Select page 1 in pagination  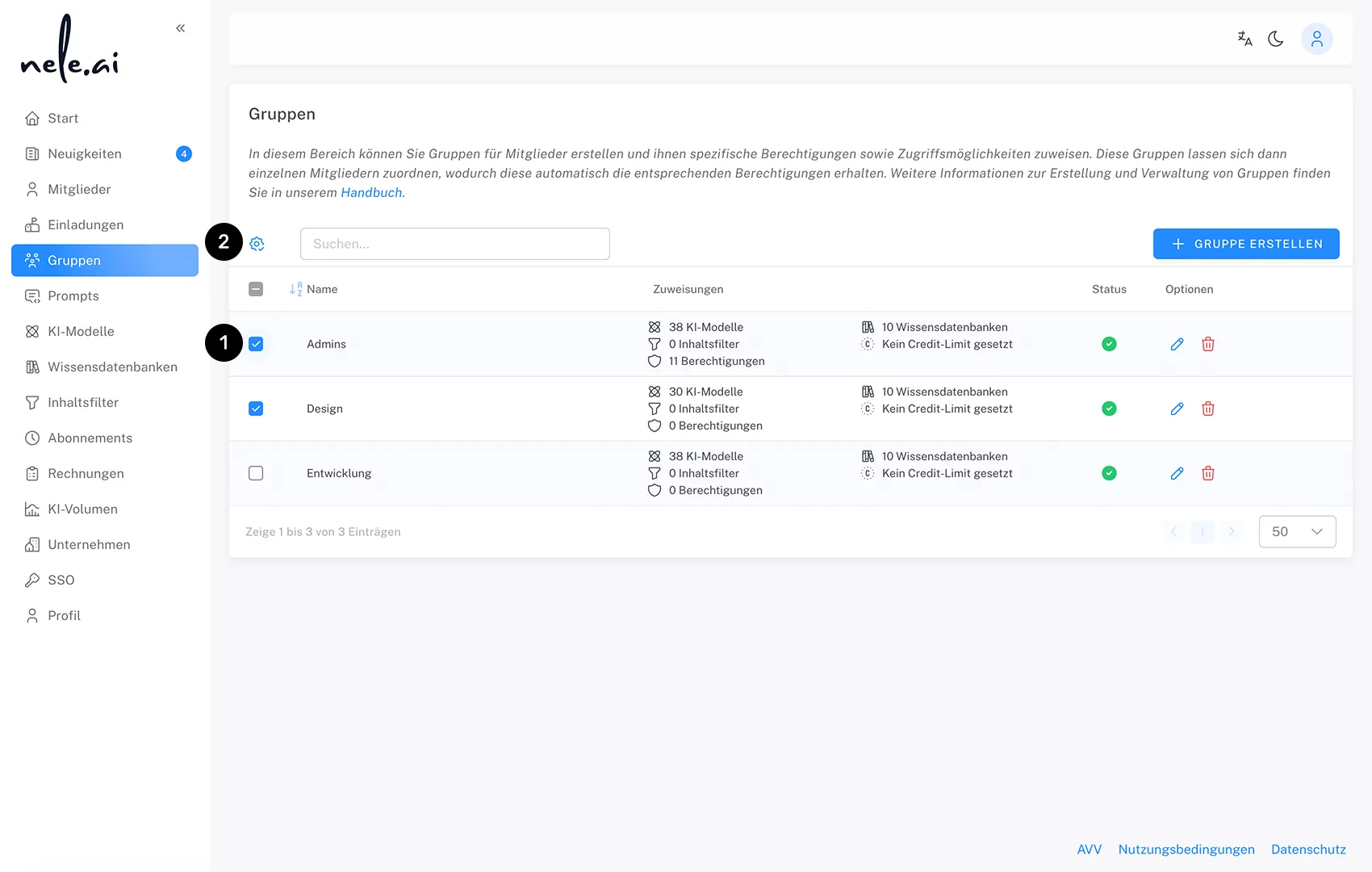tap(1203, 531)
